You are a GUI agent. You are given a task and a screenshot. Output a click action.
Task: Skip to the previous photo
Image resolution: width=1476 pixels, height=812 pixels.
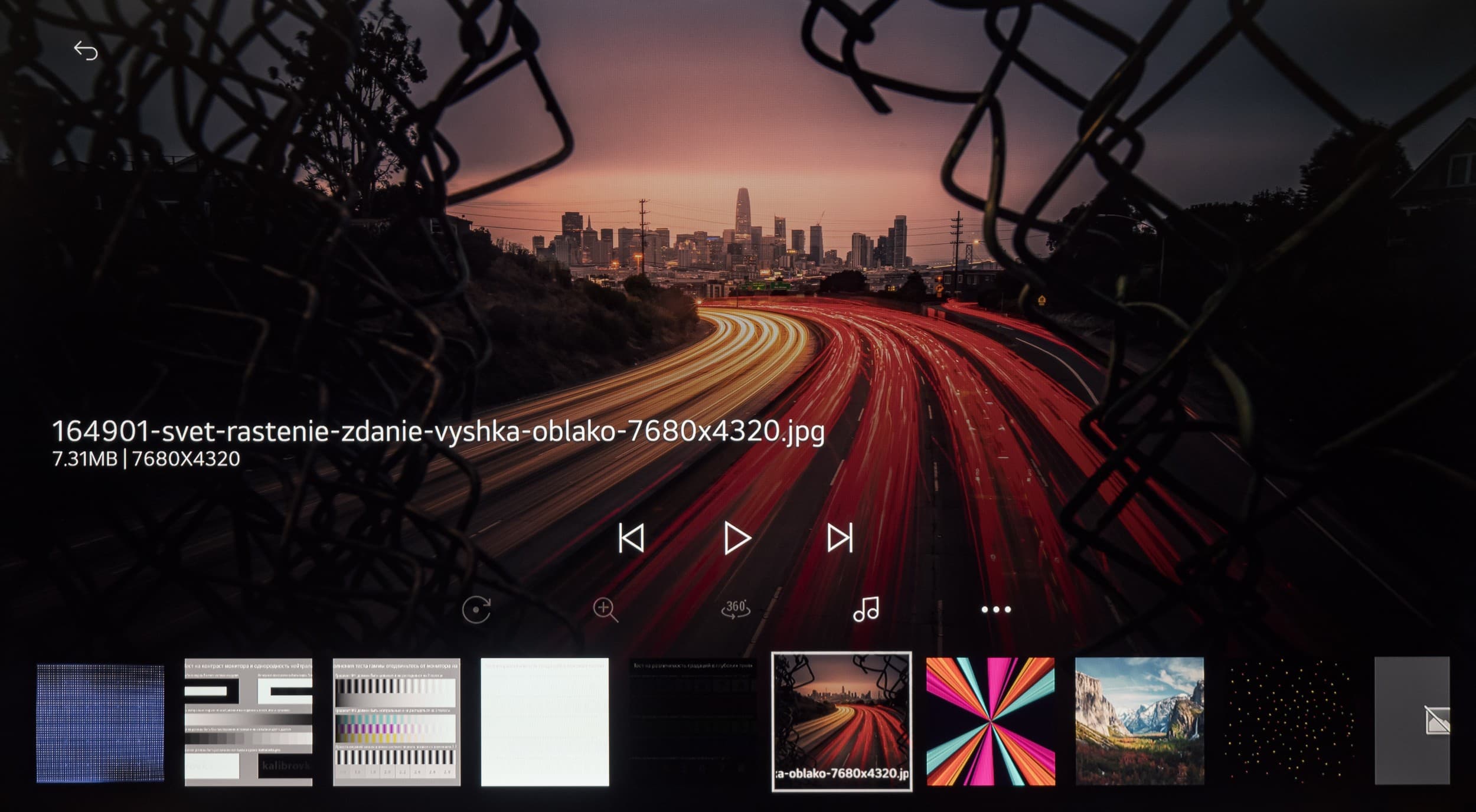pos(631,538)
